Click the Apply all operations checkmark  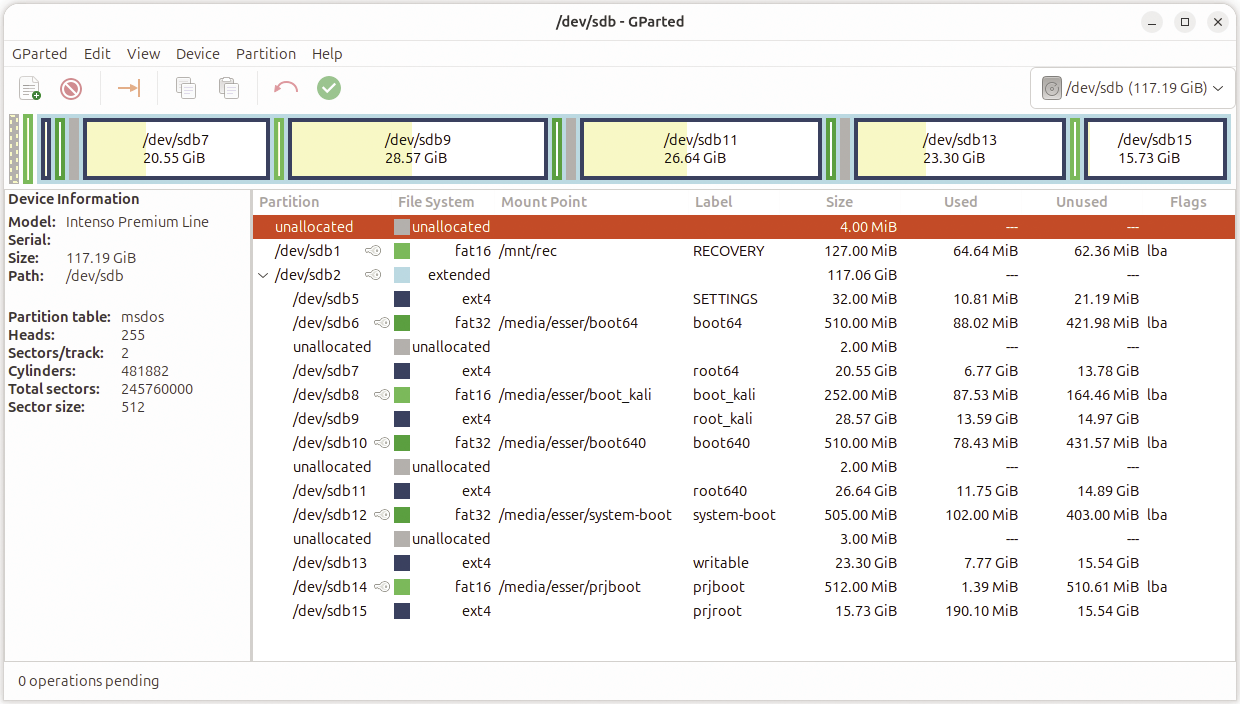329,89
